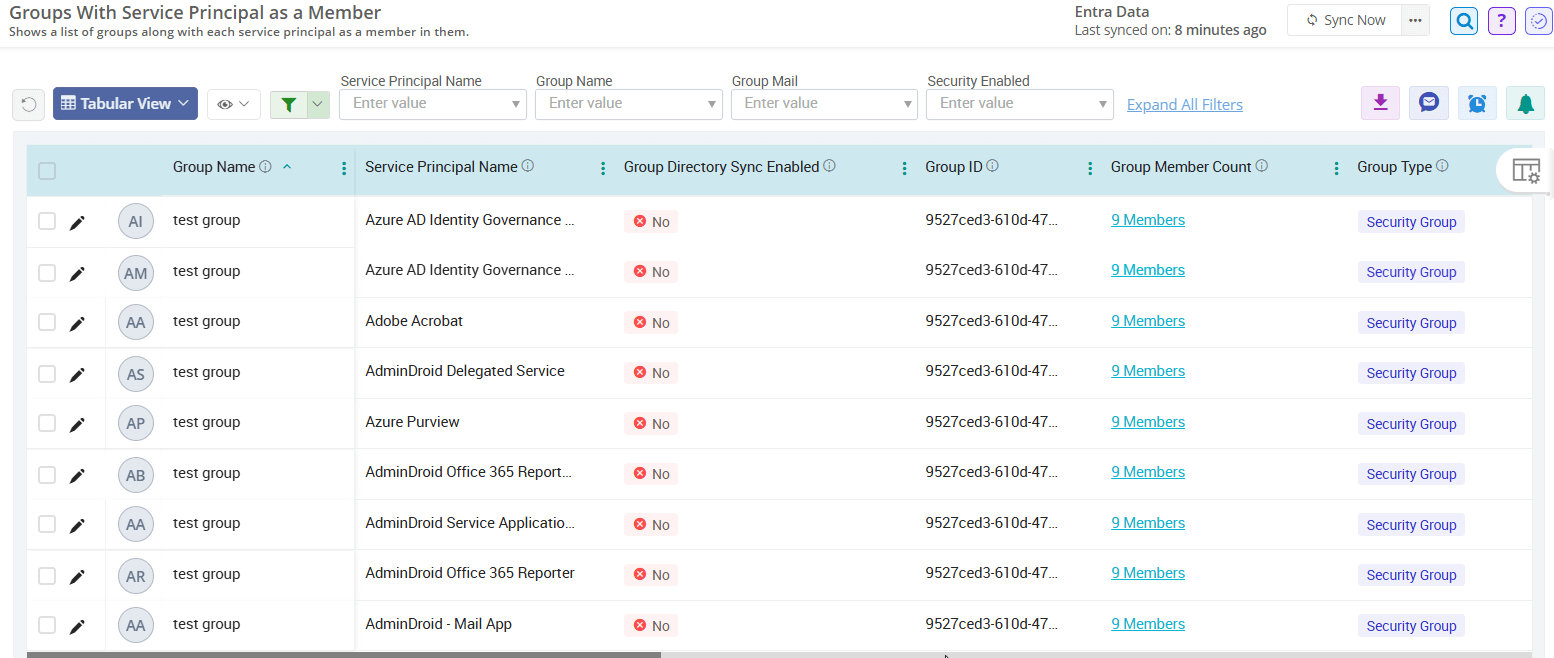Click the help question mark icon
The image size is (1554, 658).
(x=1501, y=20)
